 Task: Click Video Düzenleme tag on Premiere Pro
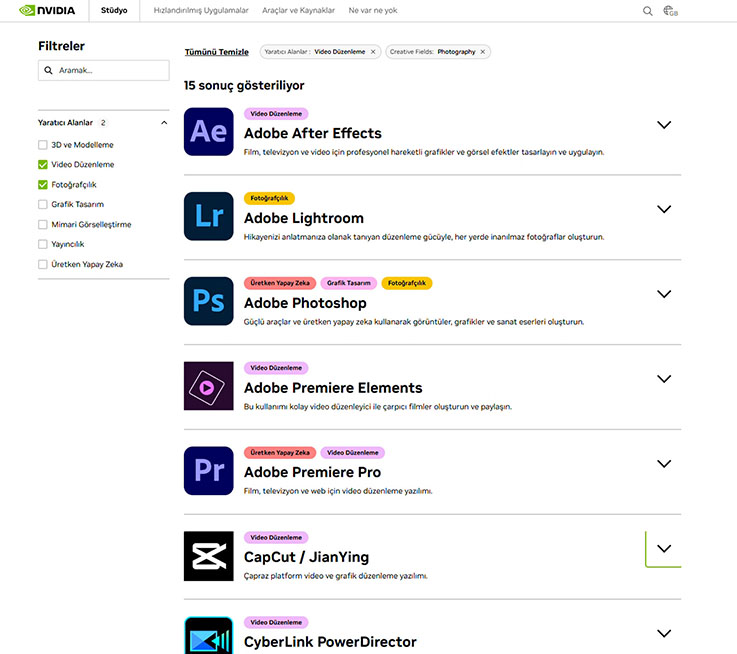(353, 453)
